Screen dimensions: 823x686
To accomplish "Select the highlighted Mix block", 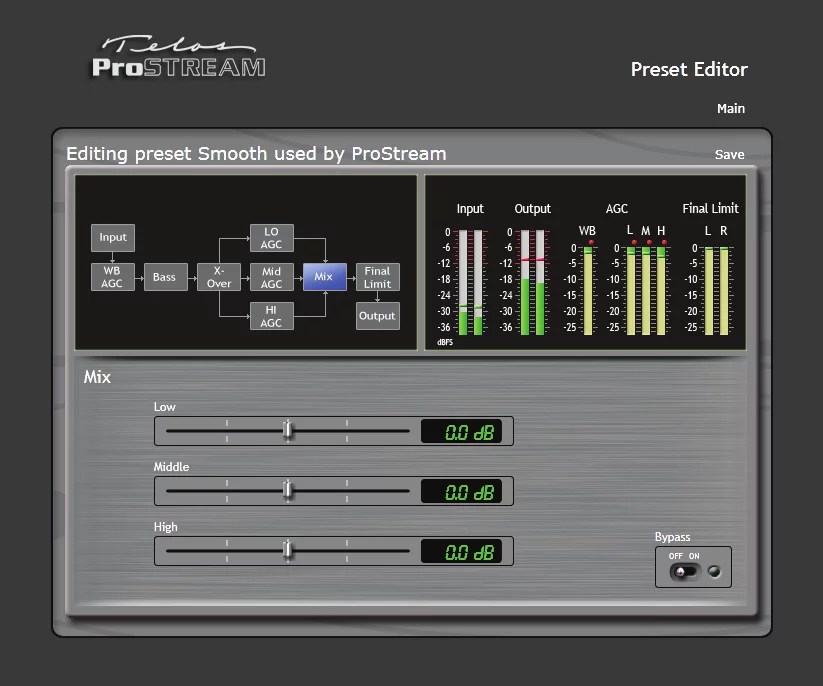I will 324,277.
